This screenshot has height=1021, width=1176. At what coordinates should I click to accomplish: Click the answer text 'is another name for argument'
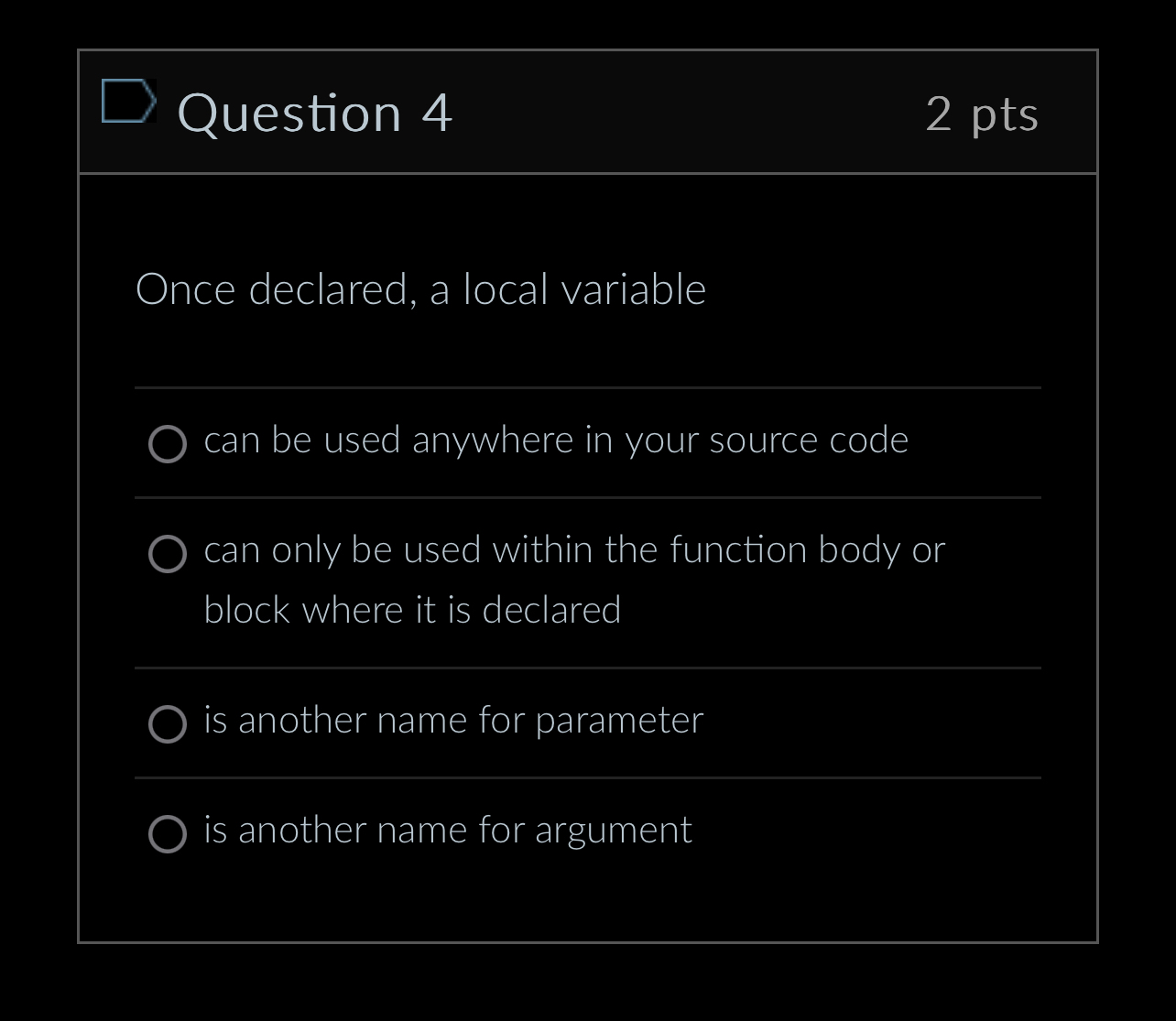(449, 830)
